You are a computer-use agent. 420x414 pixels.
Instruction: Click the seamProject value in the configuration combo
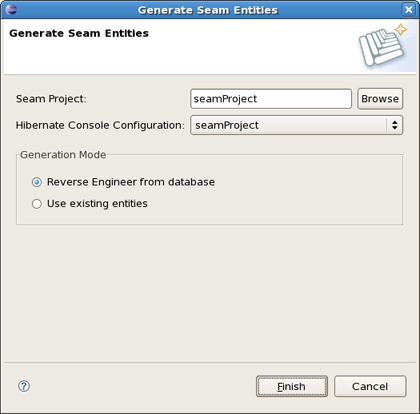227,125
